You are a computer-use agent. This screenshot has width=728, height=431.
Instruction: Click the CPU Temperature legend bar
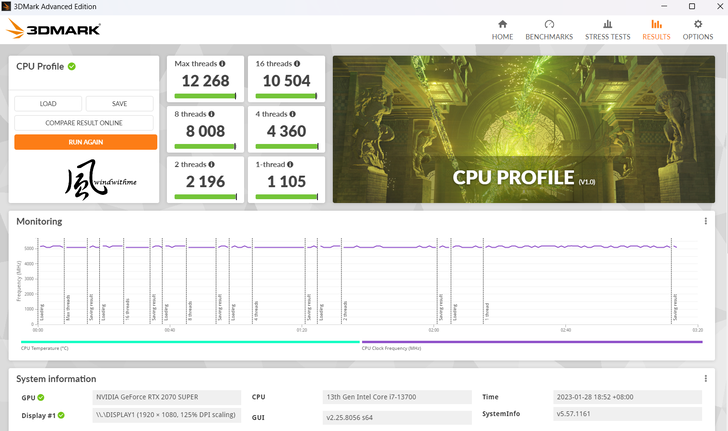click(x=188, y=342)
